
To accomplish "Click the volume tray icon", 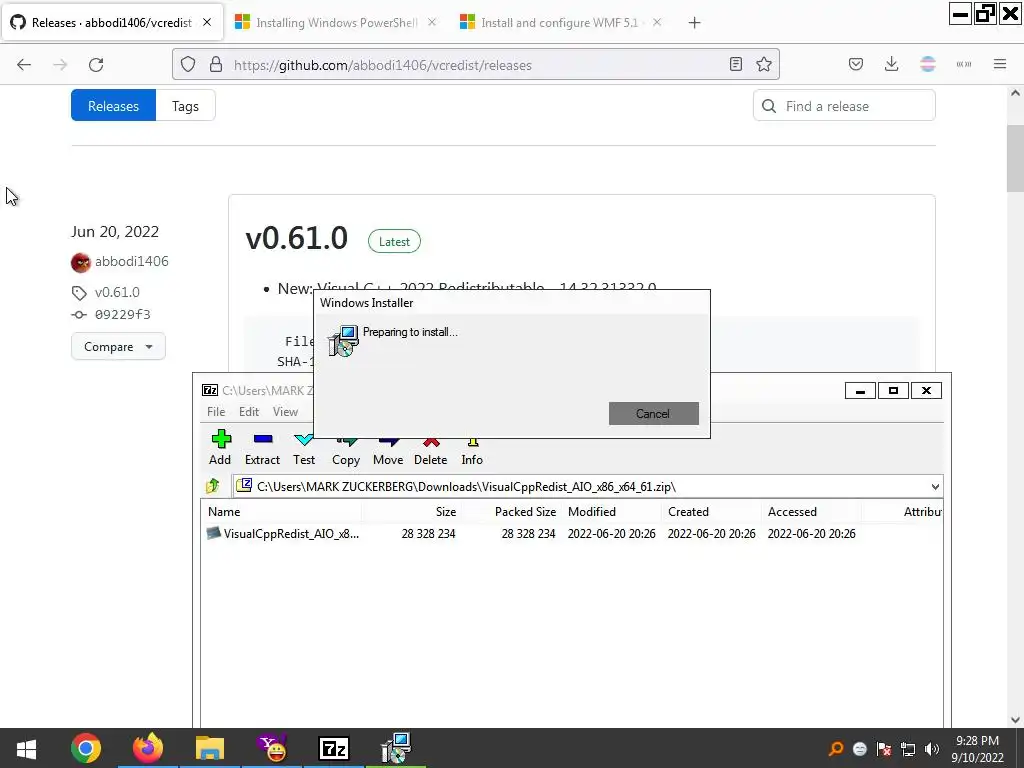I will pos(932,749).
